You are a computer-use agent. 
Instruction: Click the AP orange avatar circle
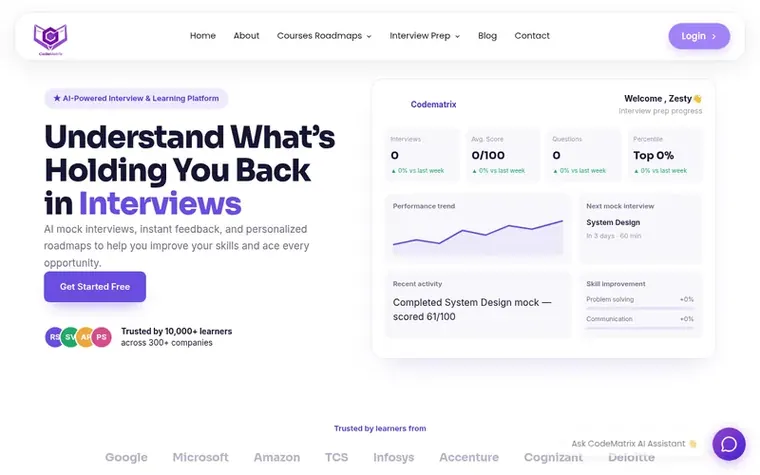coord(85,337)
